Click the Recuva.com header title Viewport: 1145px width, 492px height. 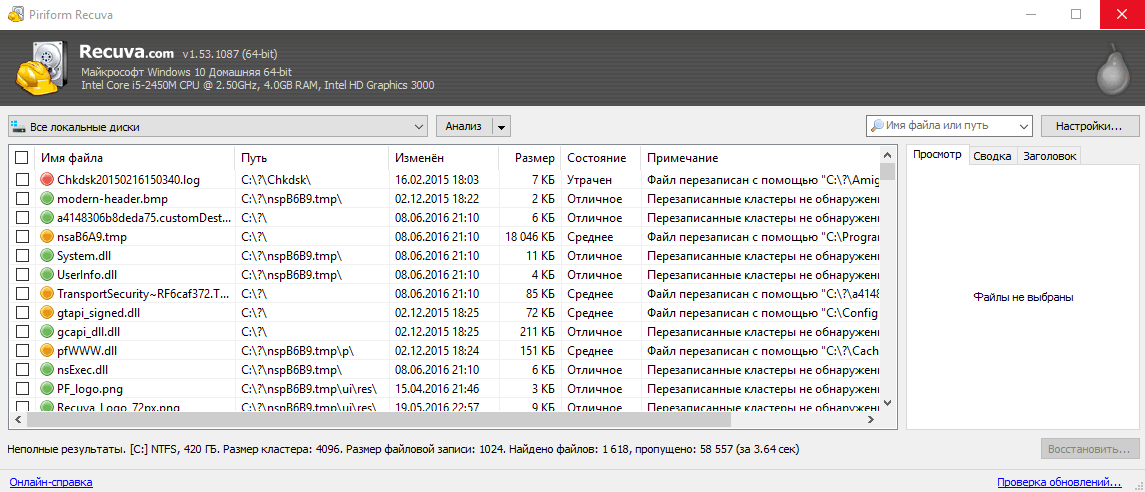(126, 53)
